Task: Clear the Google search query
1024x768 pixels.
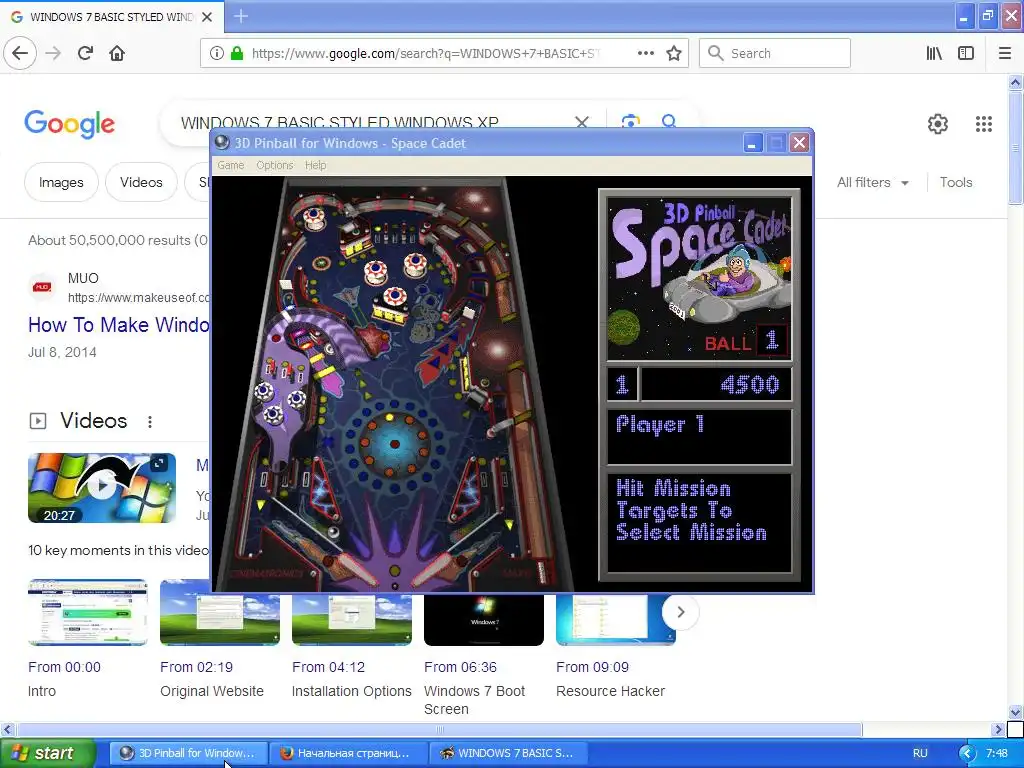Action: [x=582, y=121]
